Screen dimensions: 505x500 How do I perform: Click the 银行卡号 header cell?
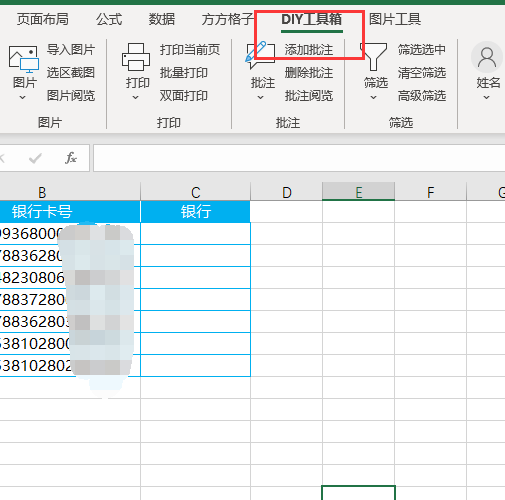[70, 212]
